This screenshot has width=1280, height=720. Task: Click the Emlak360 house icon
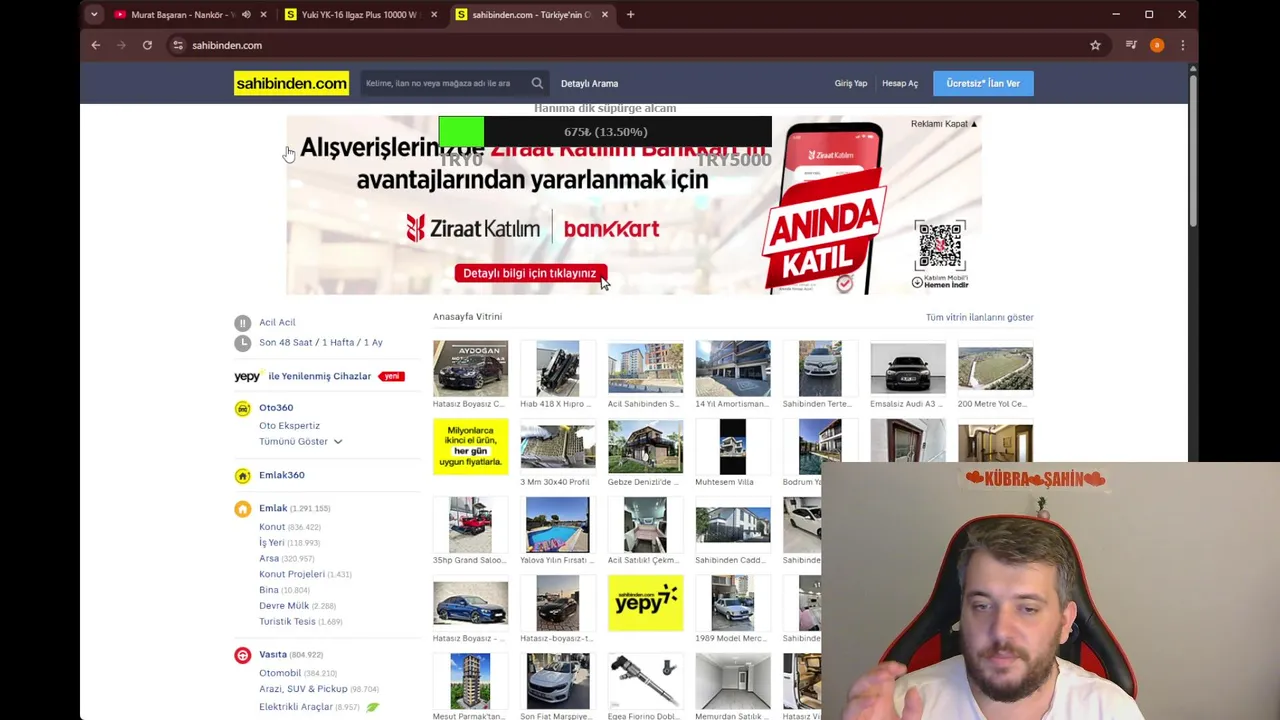click(242, 476)
